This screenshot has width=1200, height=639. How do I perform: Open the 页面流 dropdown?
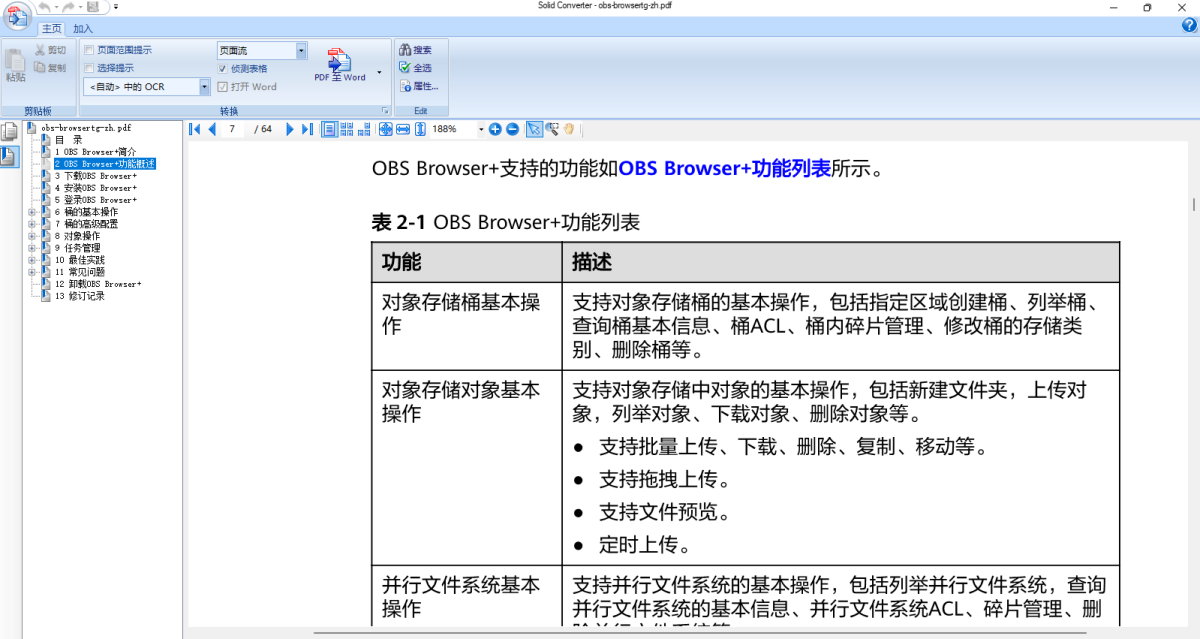pyautogui.click(x=302, y=48)
